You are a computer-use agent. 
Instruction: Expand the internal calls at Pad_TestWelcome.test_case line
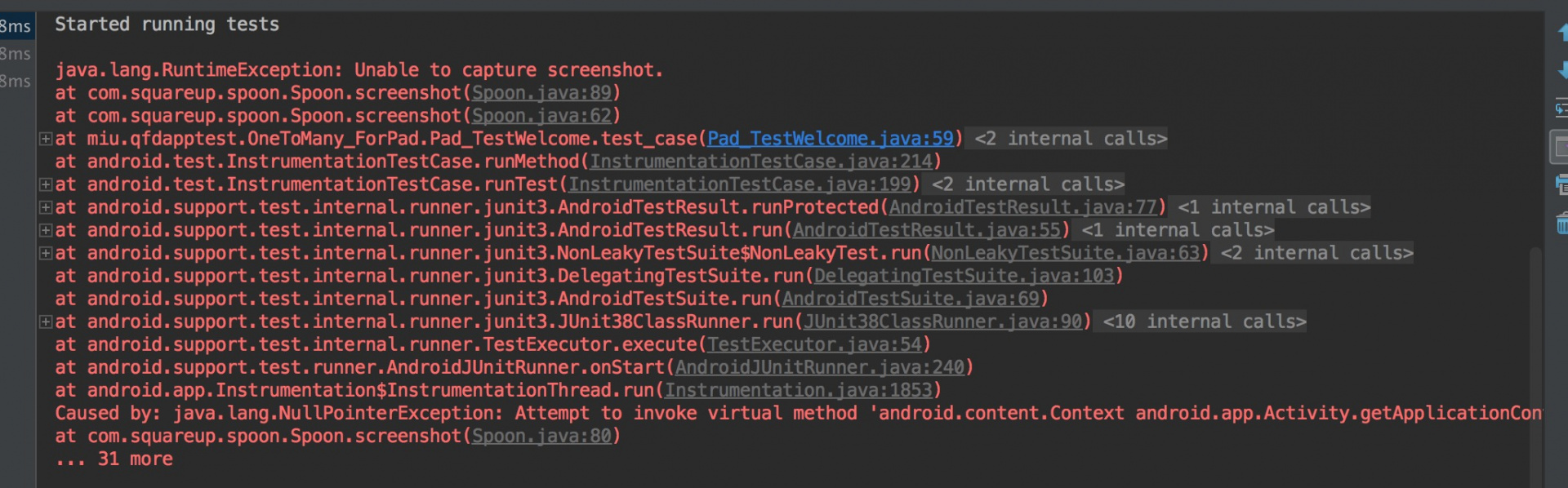tap(47, 139)
